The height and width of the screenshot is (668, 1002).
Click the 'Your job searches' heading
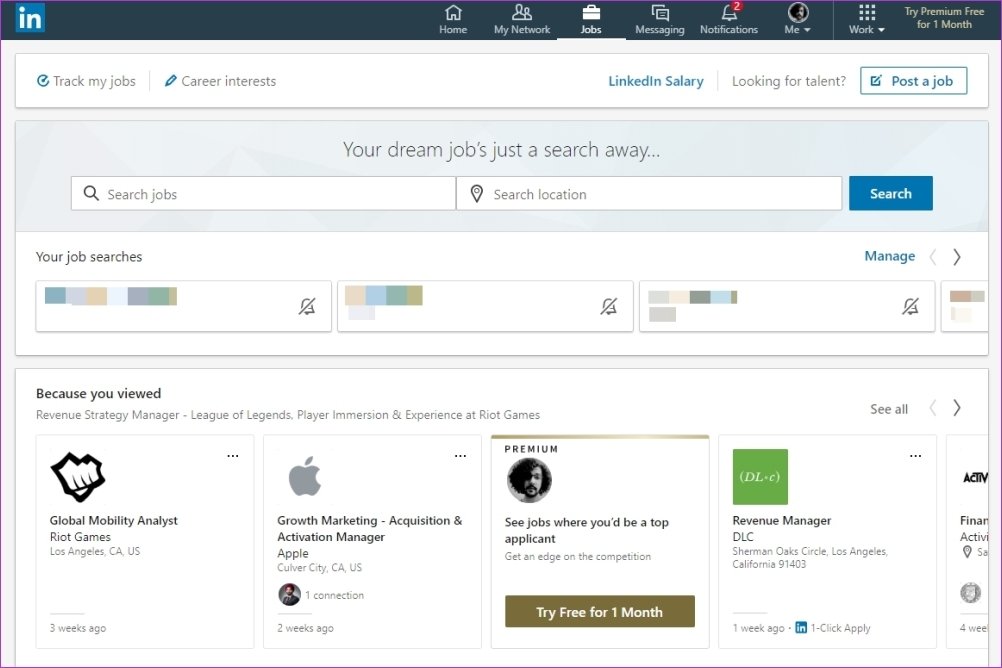click(x=89, y=256)
